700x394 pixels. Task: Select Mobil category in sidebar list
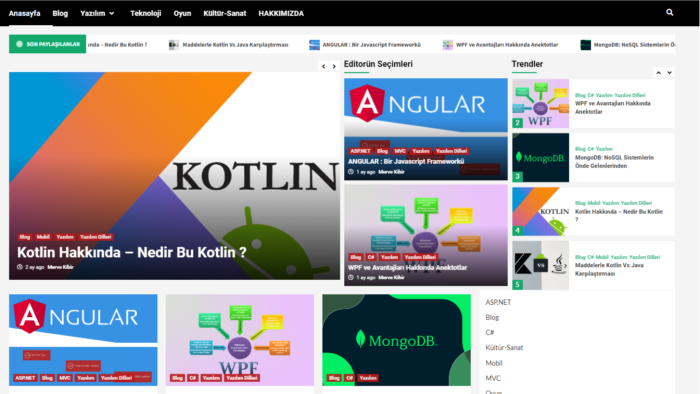point(494,363)
